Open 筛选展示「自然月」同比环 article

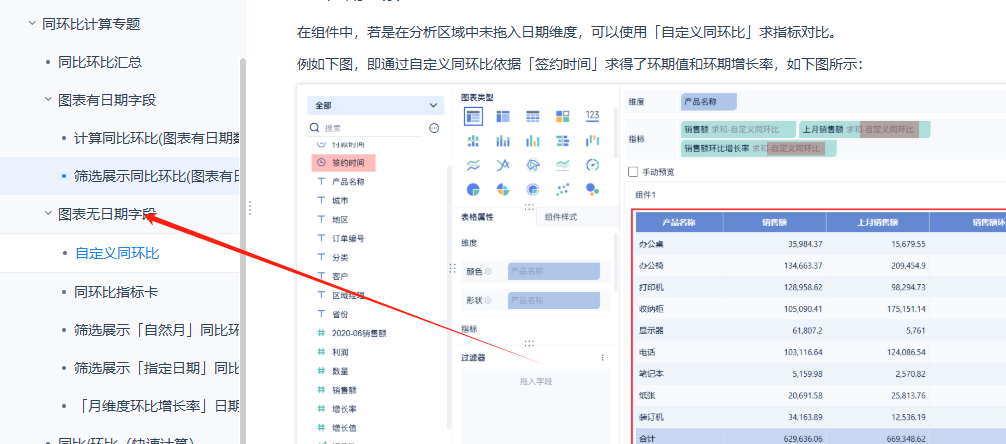click(x=157, y=330)
